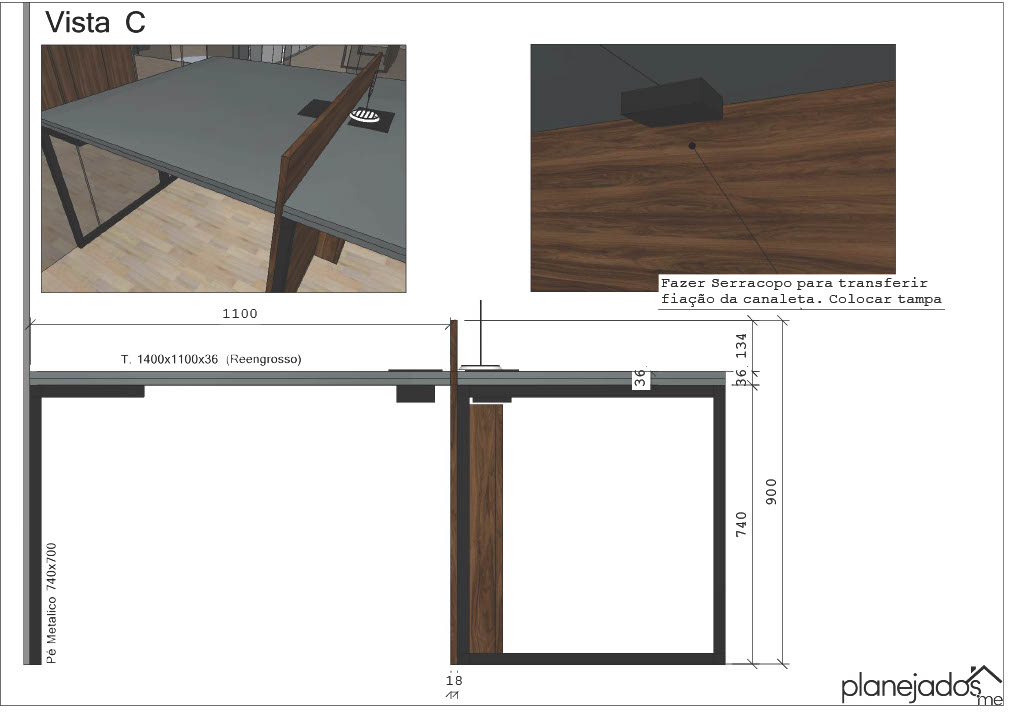Click the 'T. 1400x1100x36 (Reengrosso)' label

210,359
